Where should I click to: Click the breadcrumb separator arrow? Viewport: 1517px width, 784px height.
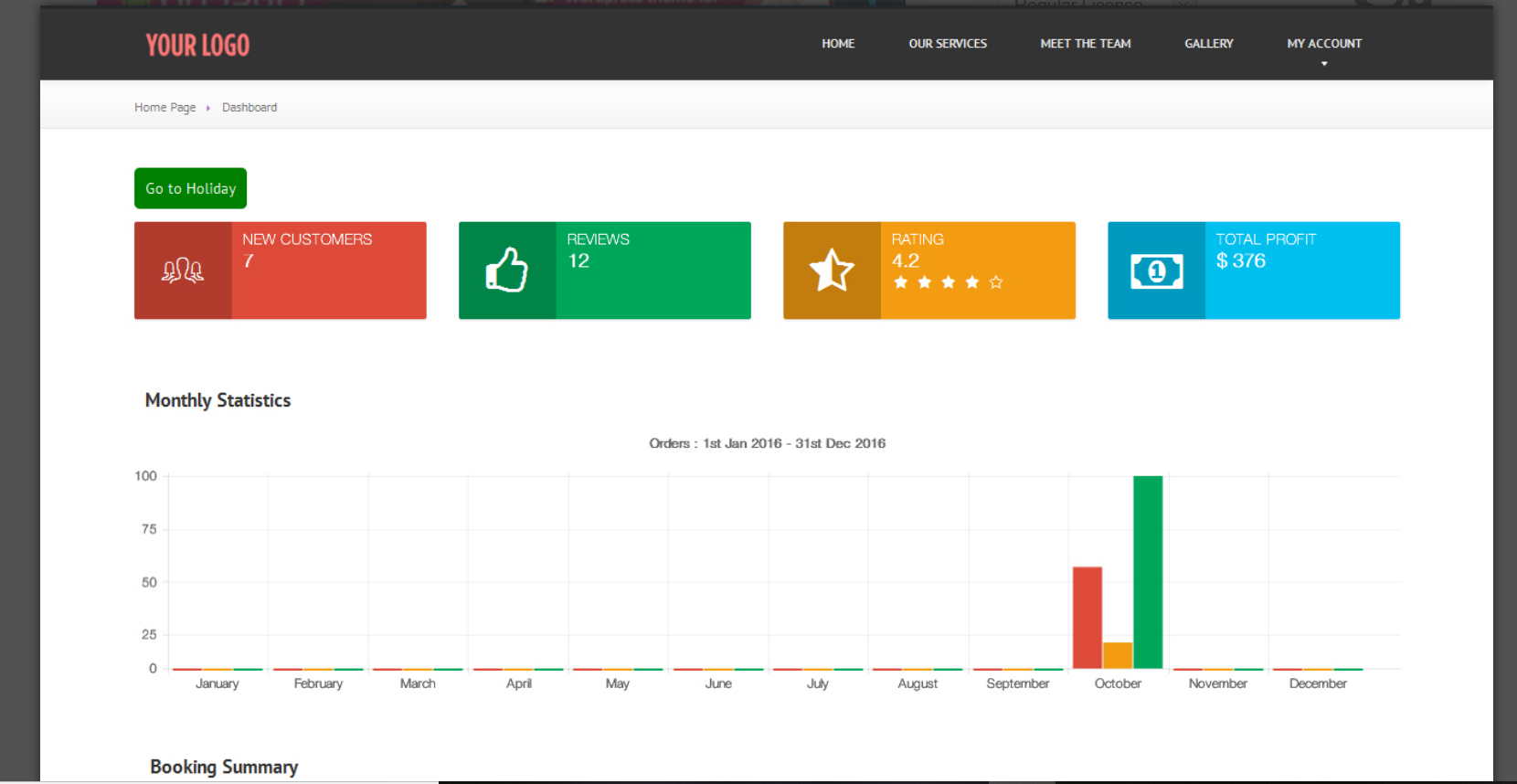tap(208, 108)
